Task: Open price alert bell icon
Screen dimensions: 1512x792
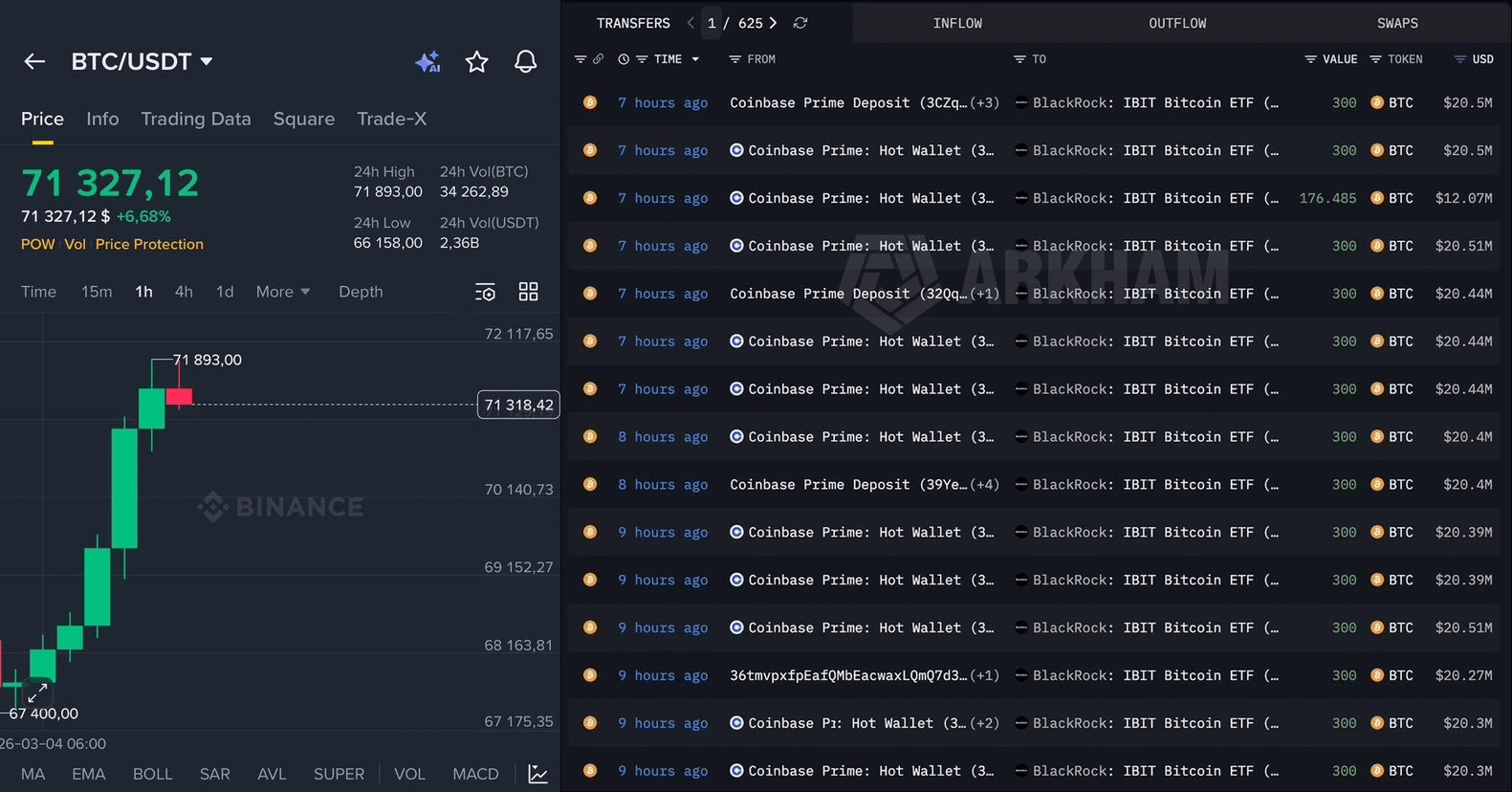Action: click(x=525, y=62)
